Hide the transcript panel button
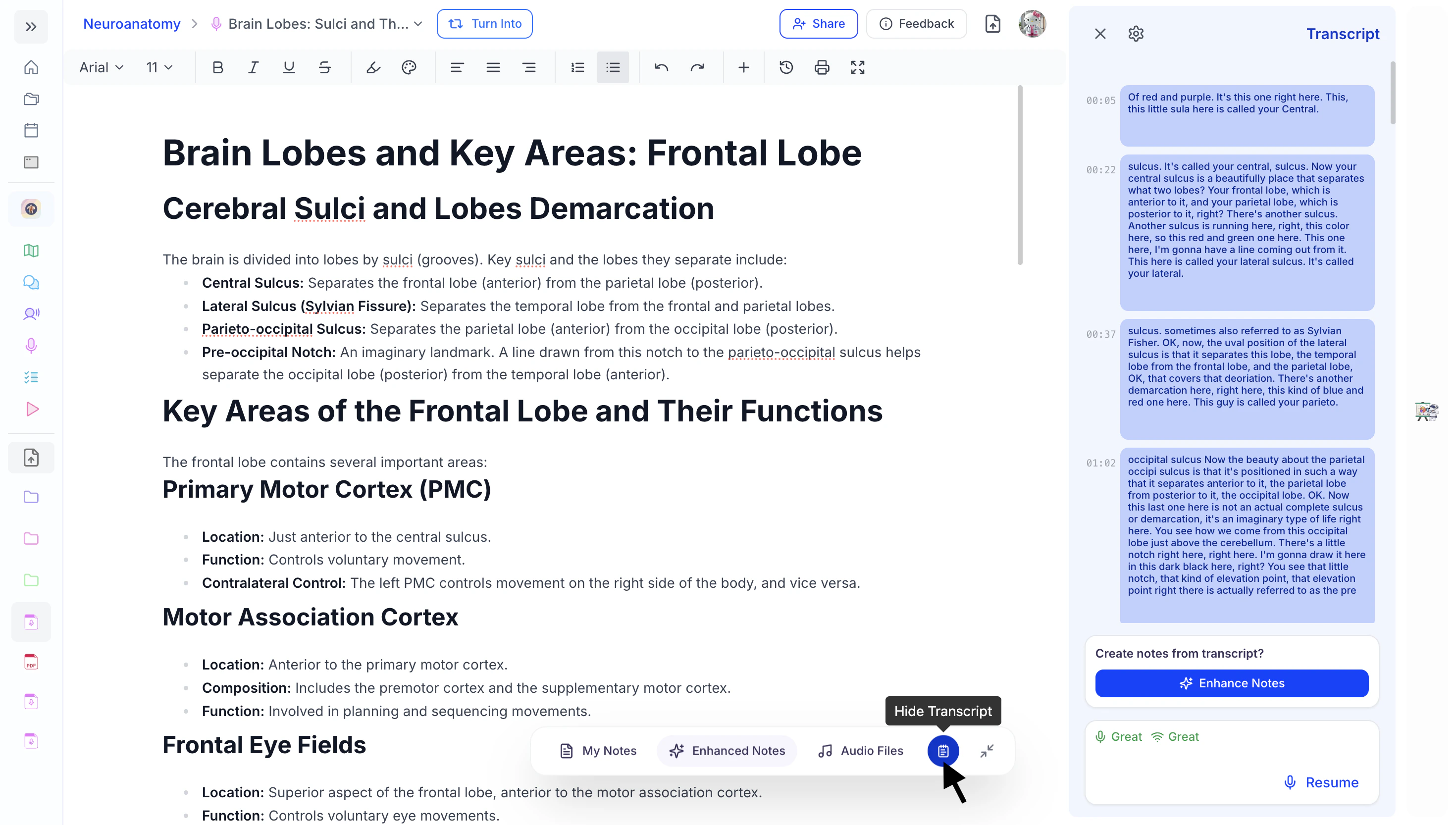1456x825 pixels. (x=943, y=751)
